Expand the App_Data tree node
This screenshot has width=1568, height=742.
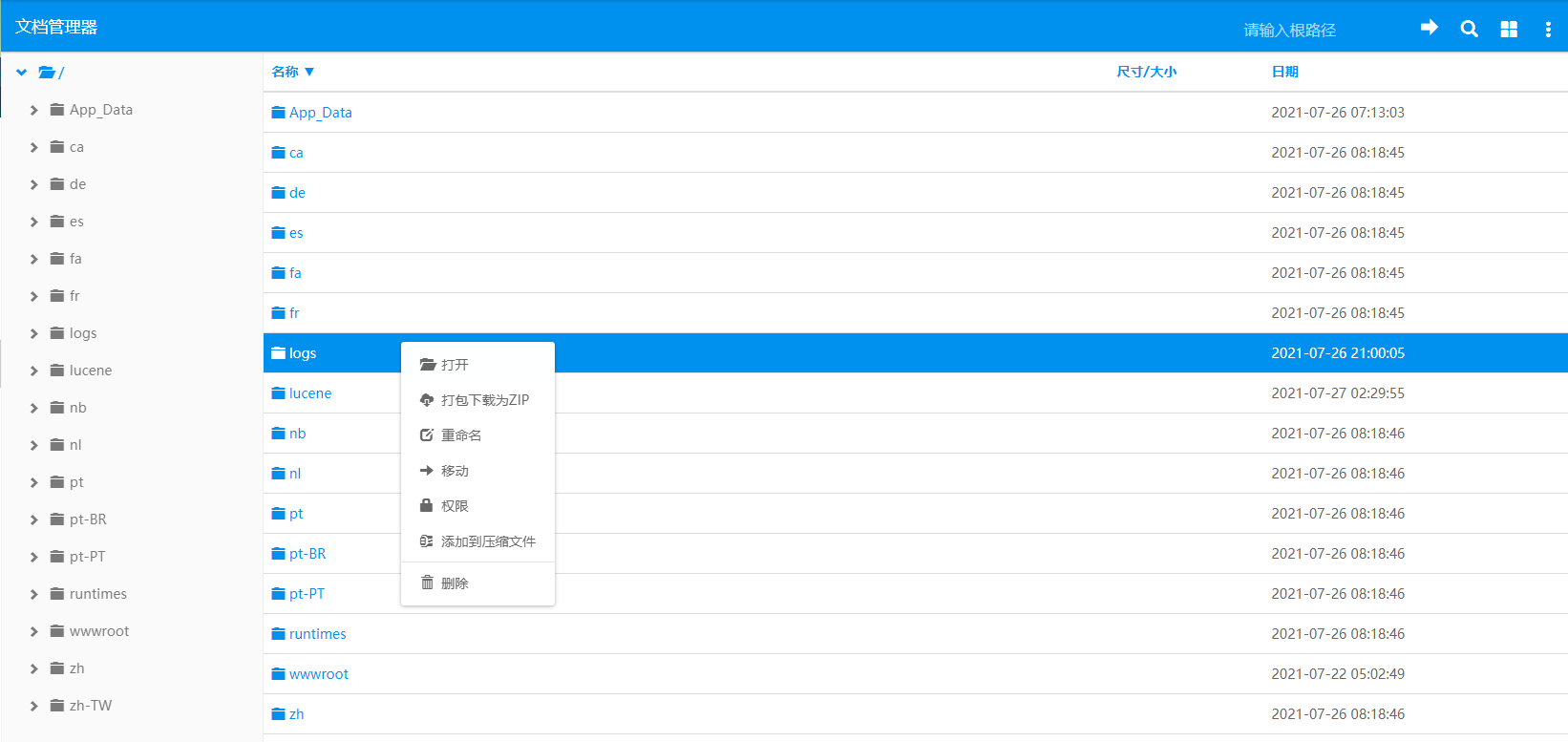point(33,110)
